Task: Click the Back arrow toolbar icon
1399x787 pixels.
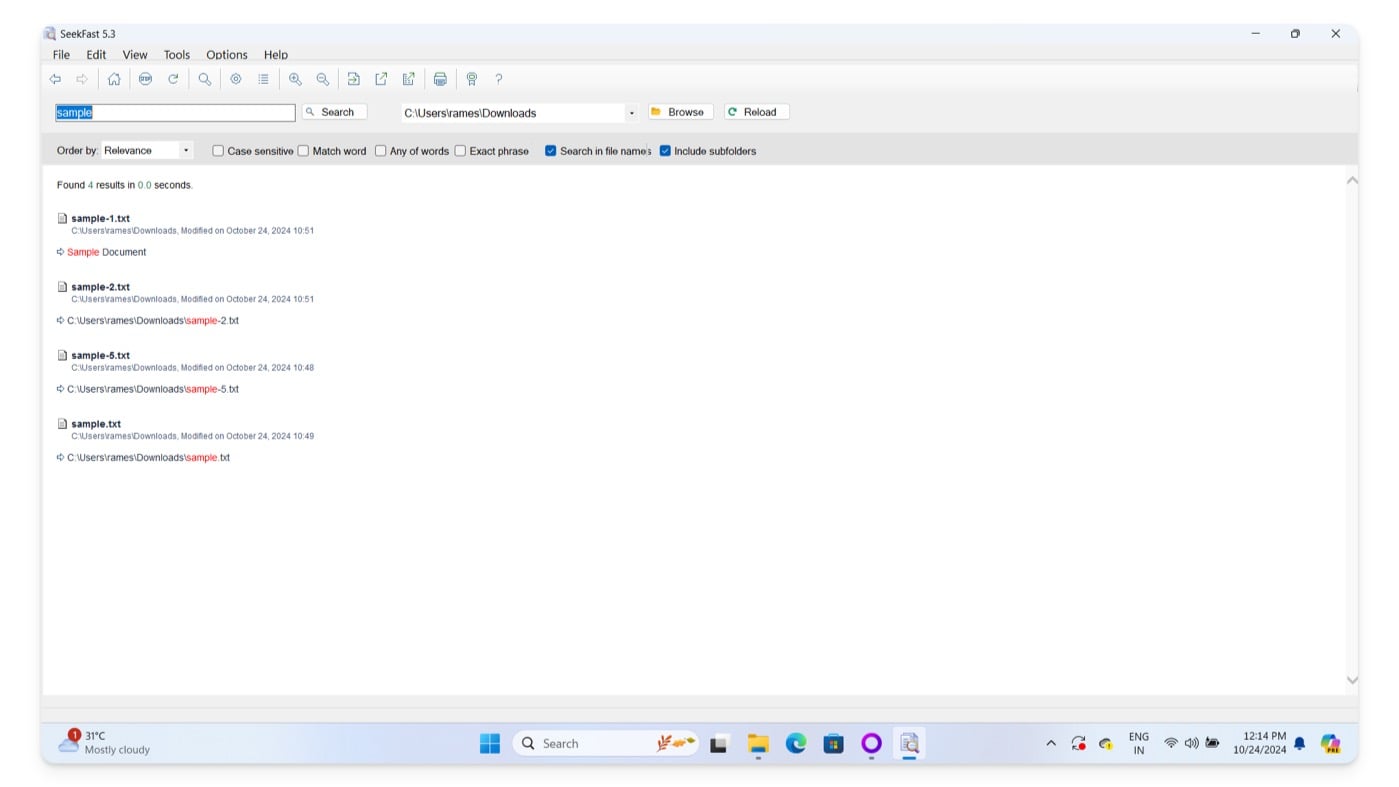Action: [55, 79]
